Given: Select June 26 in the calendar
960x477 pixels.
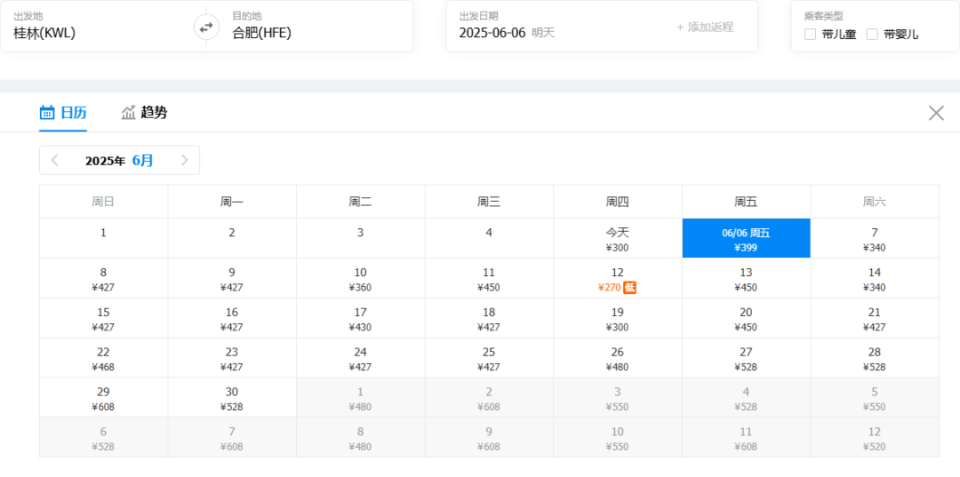Looking at the screenshot, I should pos(618,358).
